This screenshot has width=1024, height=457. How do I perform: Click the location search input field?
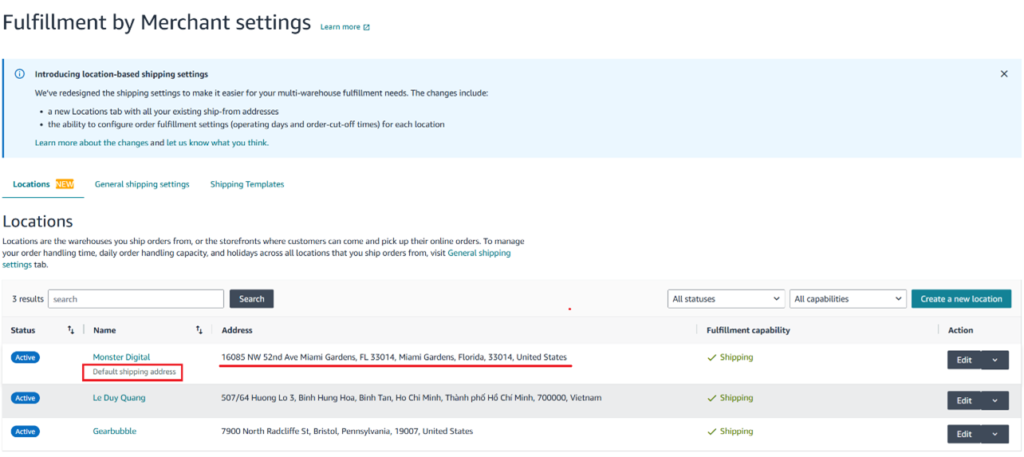pyautogui.click(x=136, y=298)
